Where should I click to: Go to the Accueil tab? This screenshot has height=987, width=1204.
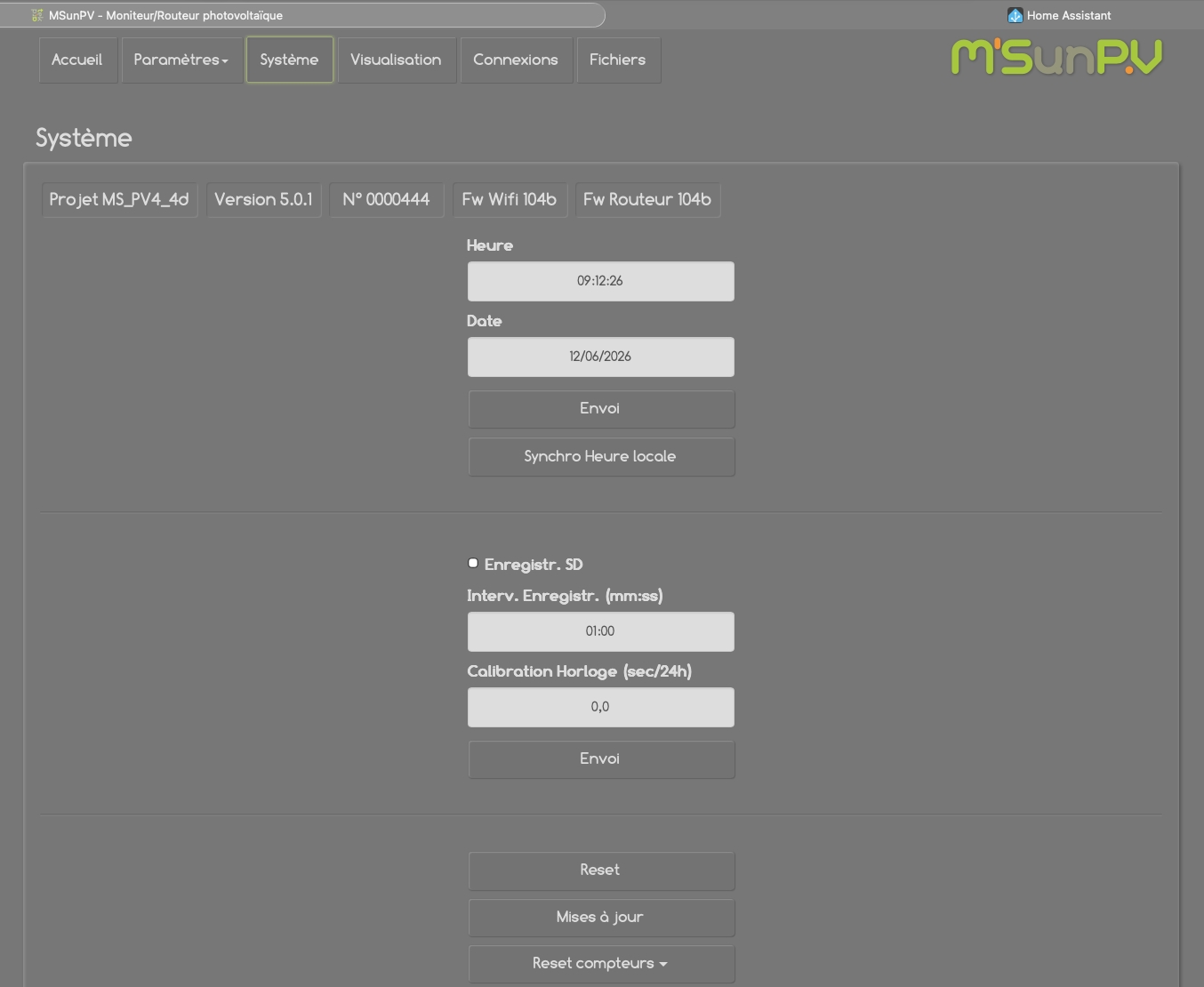coord(77,60)
